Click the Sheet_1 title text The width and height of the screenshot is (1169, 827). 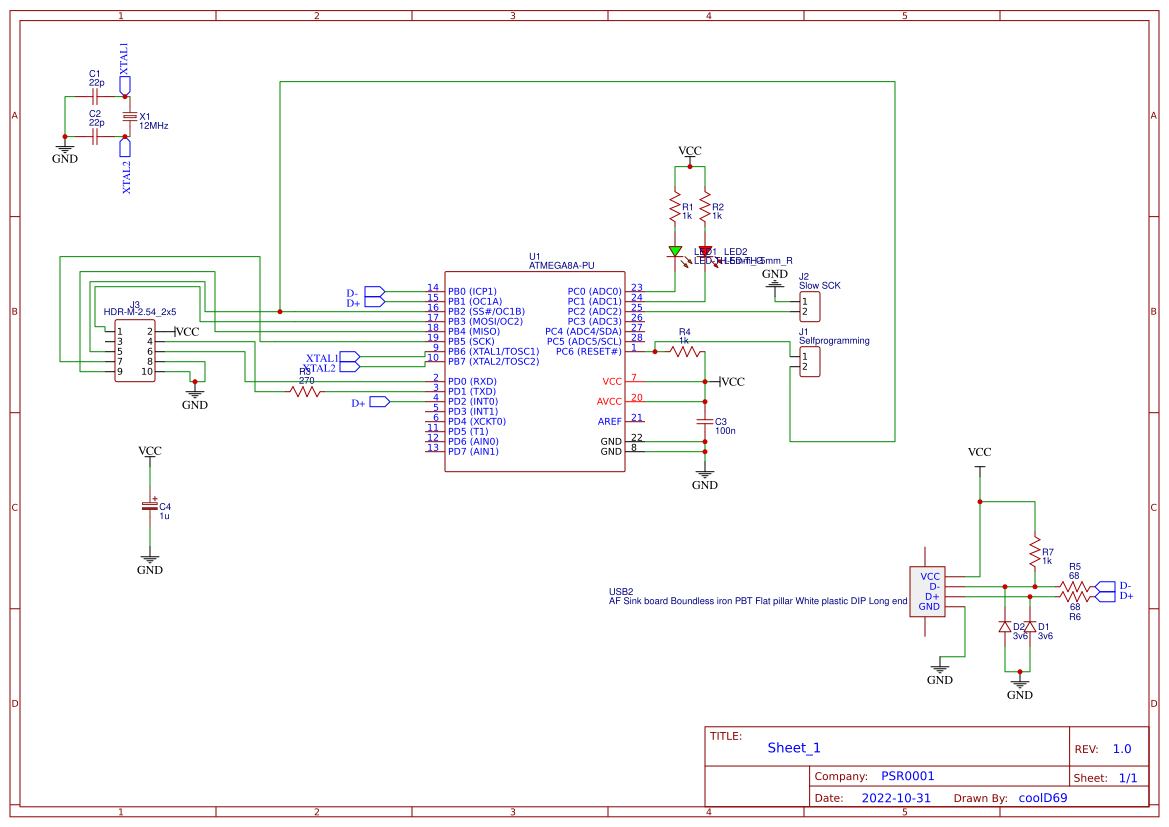[793, 747]
